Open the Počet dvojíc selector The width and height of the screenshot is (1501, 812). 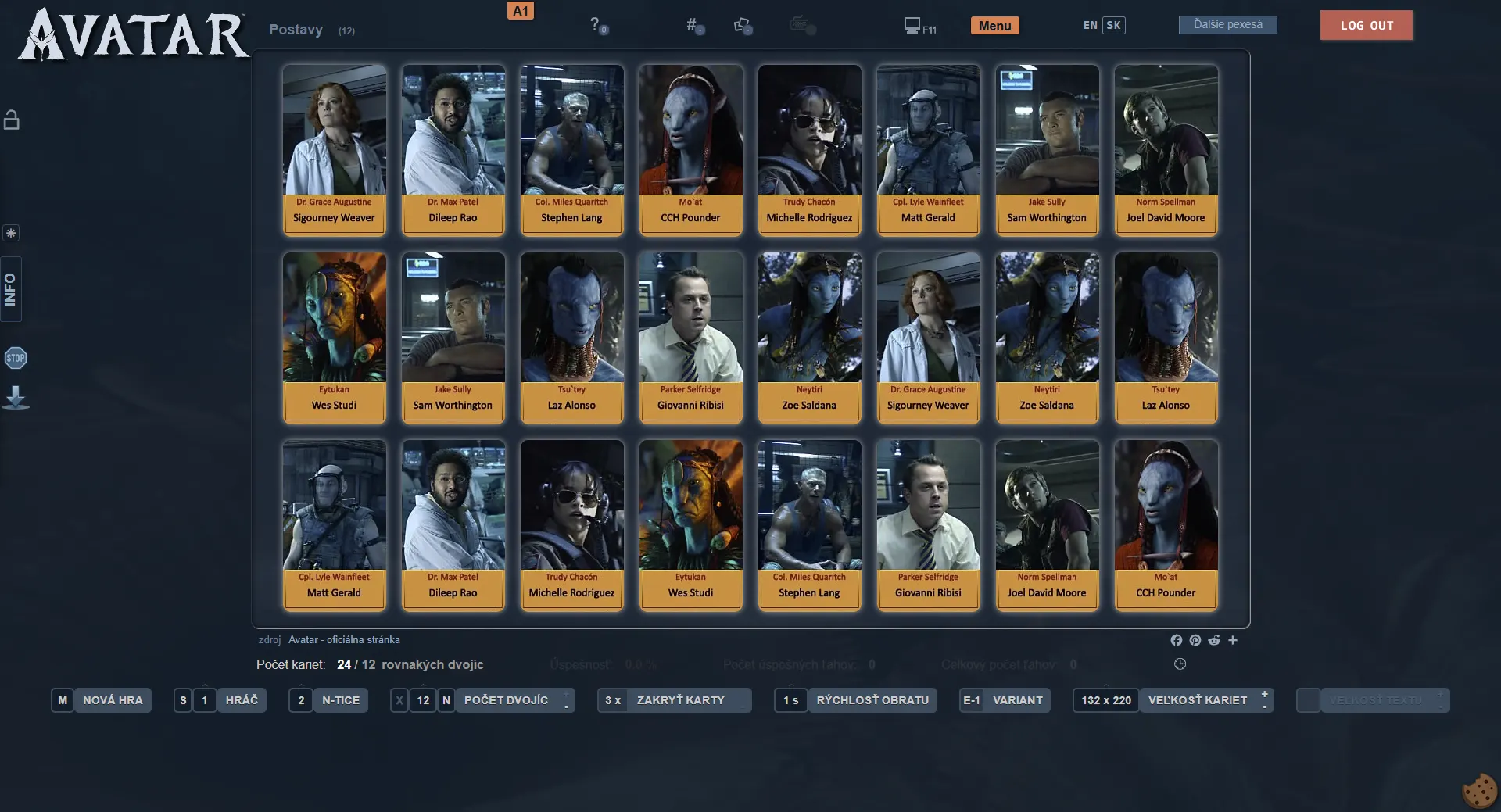click(506, 700)
